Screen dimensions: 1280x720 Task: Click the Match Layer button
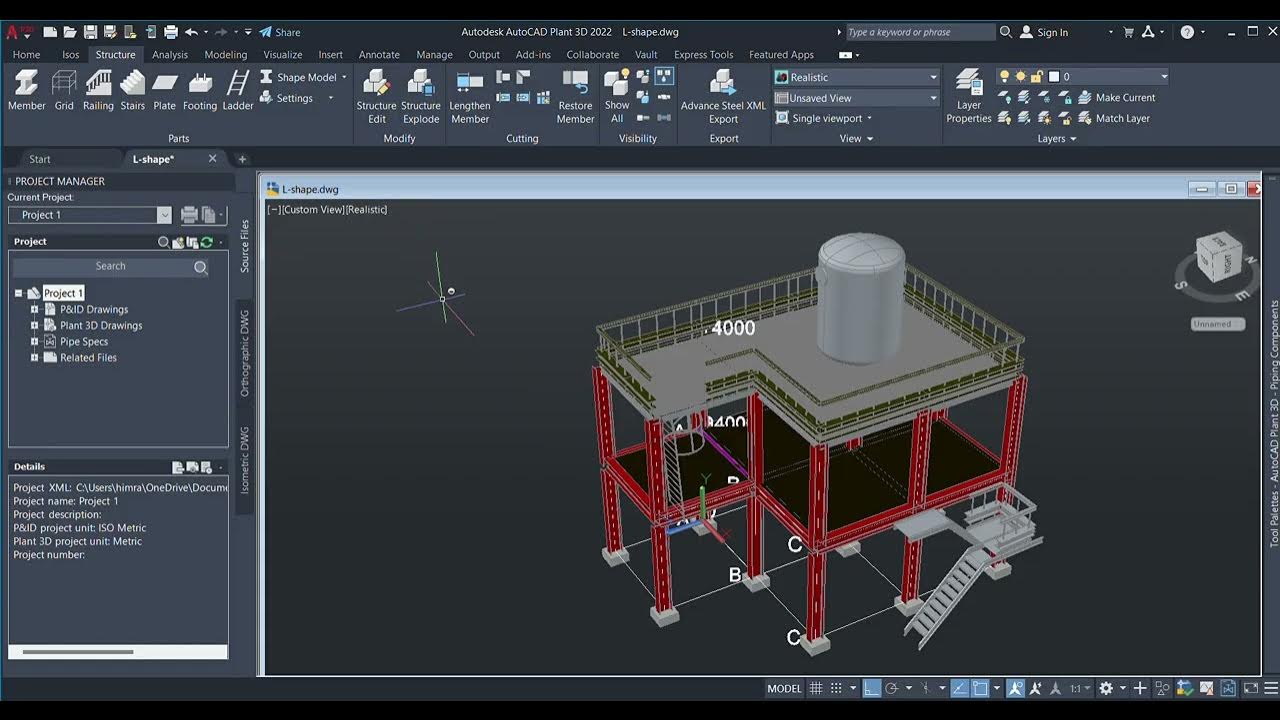[1114, 118]
